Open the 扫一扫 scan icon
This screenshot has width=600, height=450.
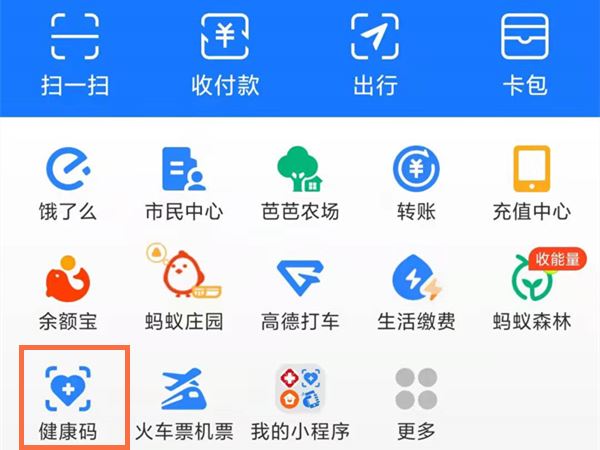coord(75,36)
